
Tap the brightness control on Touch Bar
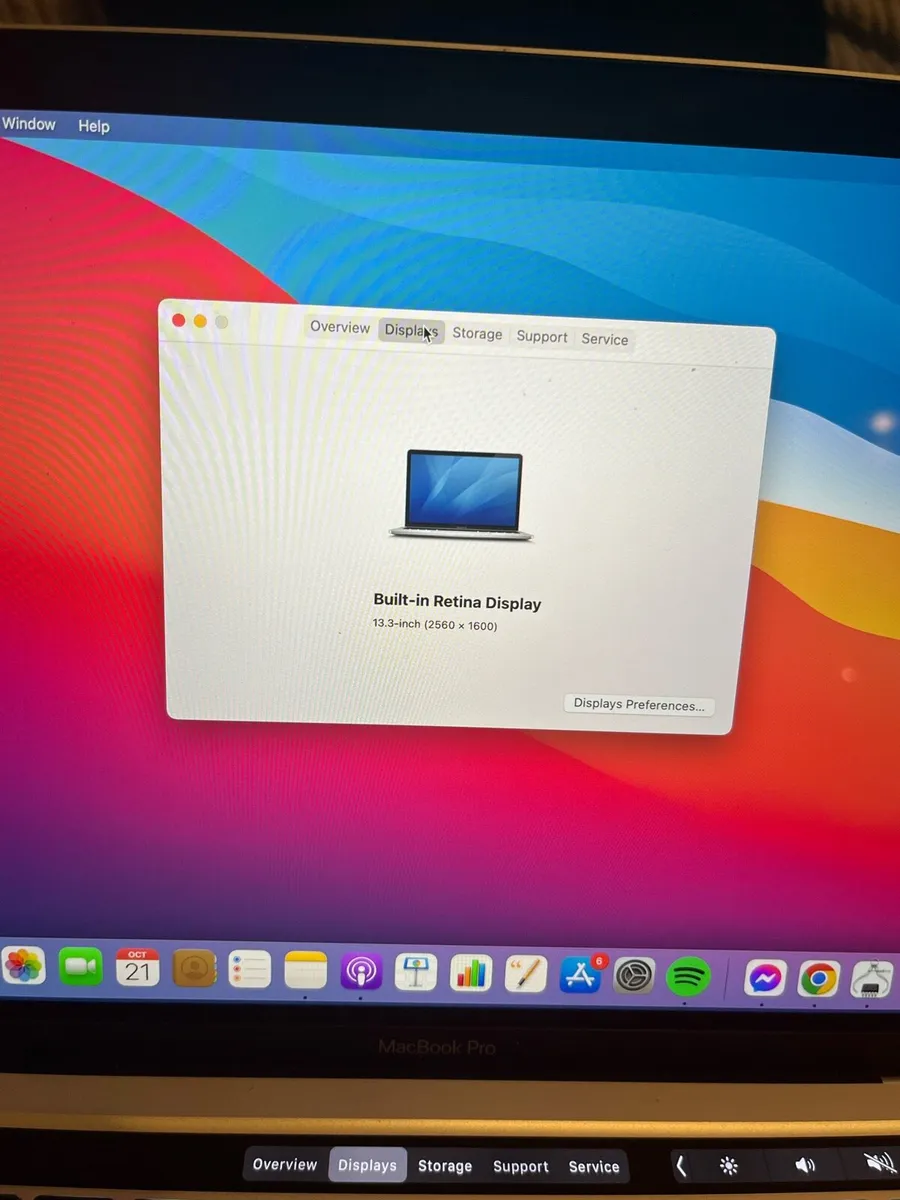click(x=728, y=1164)
